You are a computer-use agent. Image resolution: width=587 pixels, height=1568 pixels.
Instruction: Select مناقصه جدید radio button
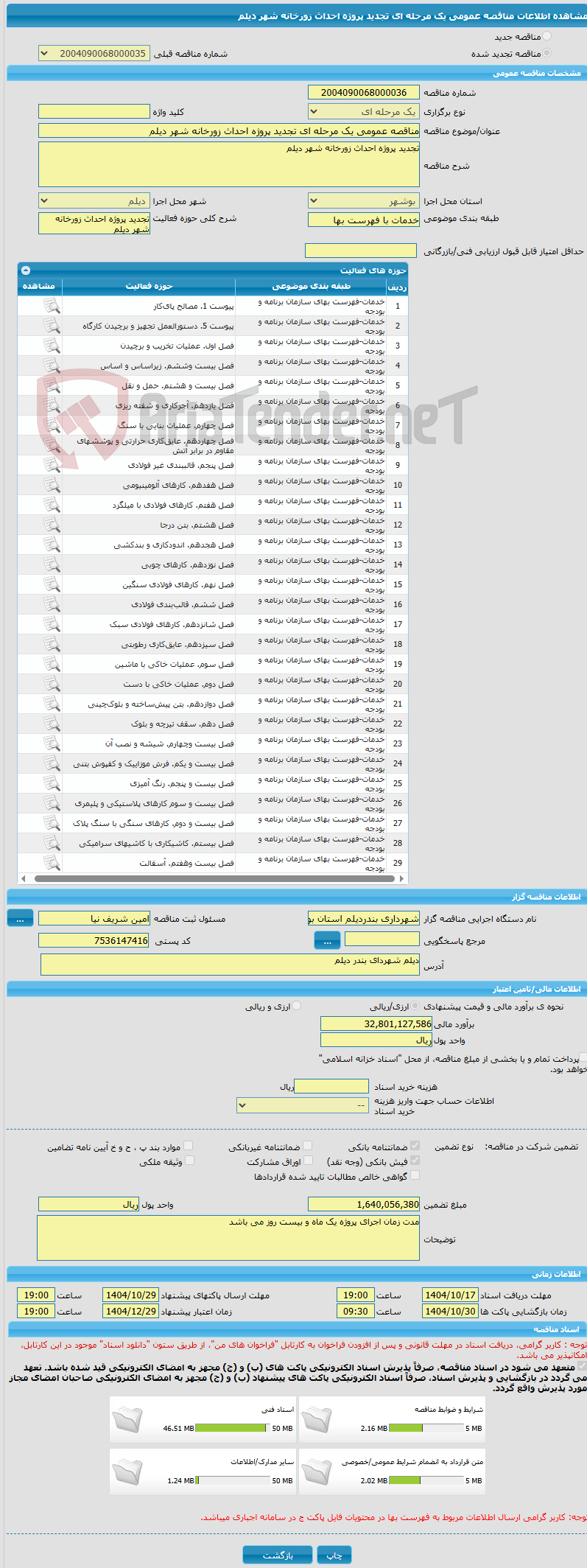point(546,36)
